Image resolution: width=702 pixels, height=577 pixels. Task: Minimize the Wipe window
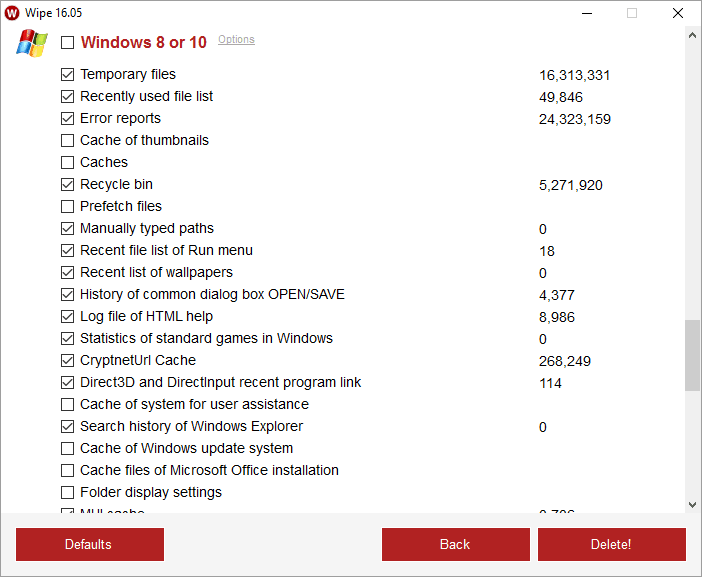587,13
